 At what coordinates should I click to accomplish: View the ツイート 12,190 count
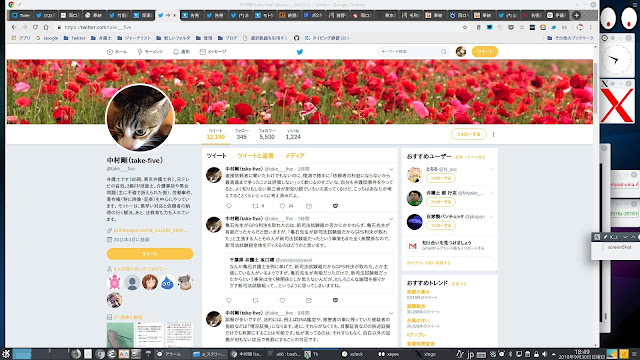click(x=216, y=134)
